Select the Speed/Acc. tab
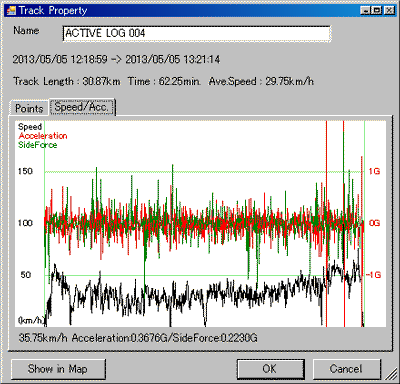The width and height of the screenshot is (400, 384). pyautogui.click(x=82, y=107)
